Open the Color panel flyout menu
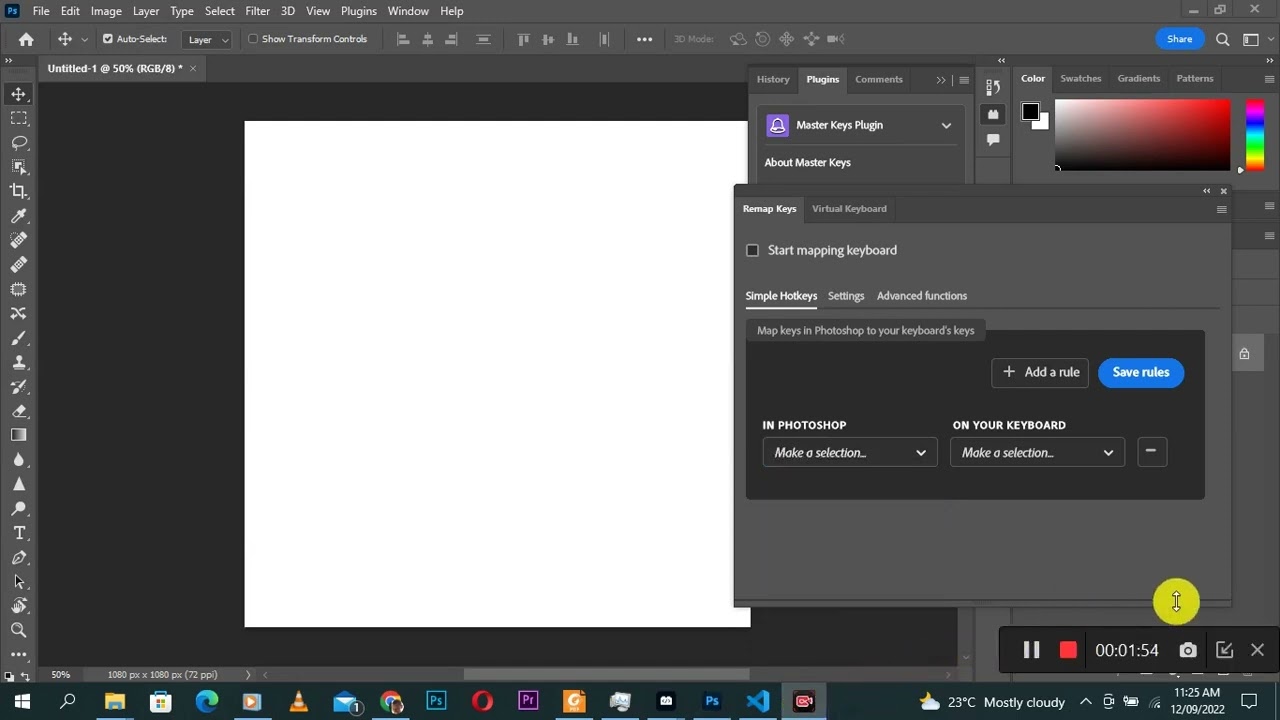Image resolution: width=1280 pixels, height=720 pixels. click(1270, 79)
